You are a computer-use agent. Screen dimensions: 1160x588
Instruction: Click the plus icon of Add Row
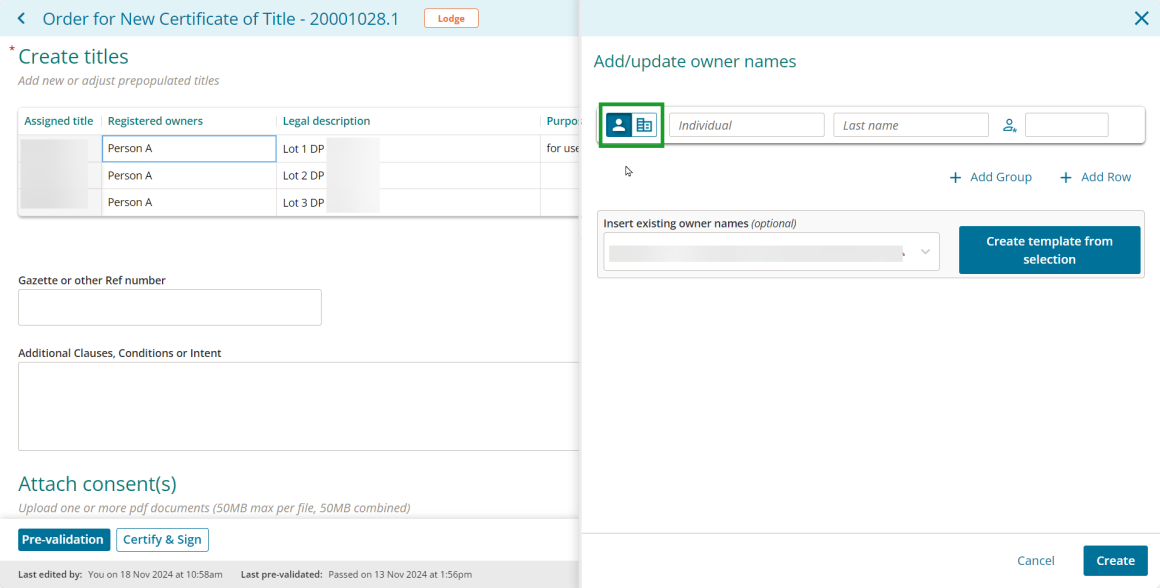tap(1066, 178)
